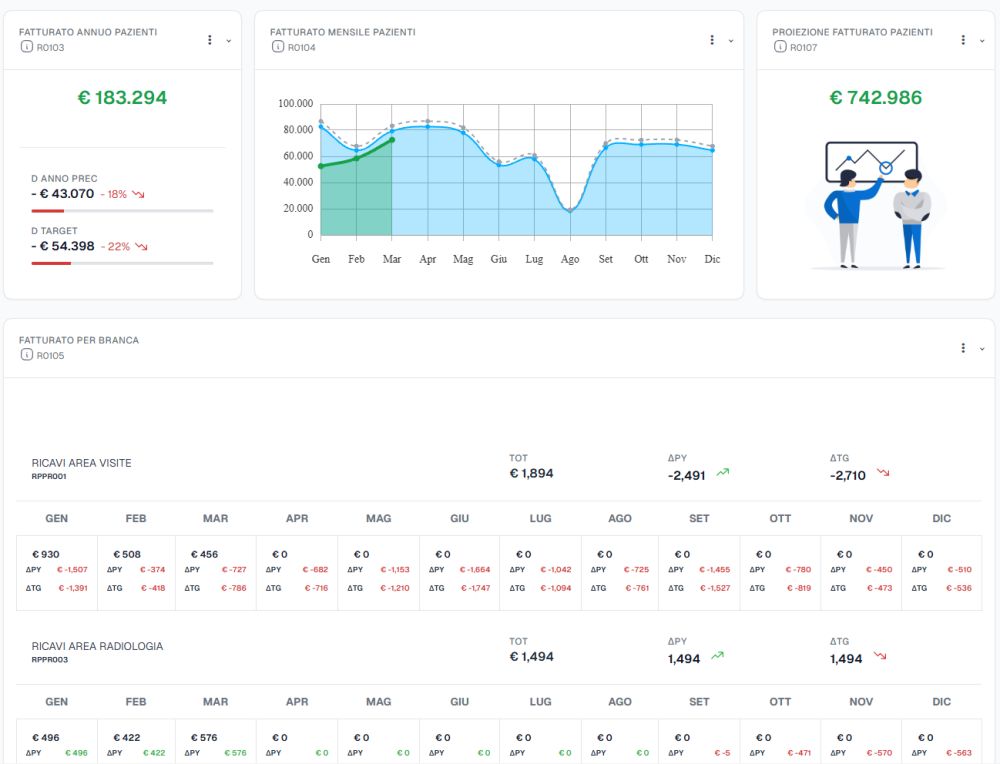This screenshot has width=1000, height=764.
Task: Click the RICAVI AREA RADIOLOGIA title
Action: coord(98,646)
